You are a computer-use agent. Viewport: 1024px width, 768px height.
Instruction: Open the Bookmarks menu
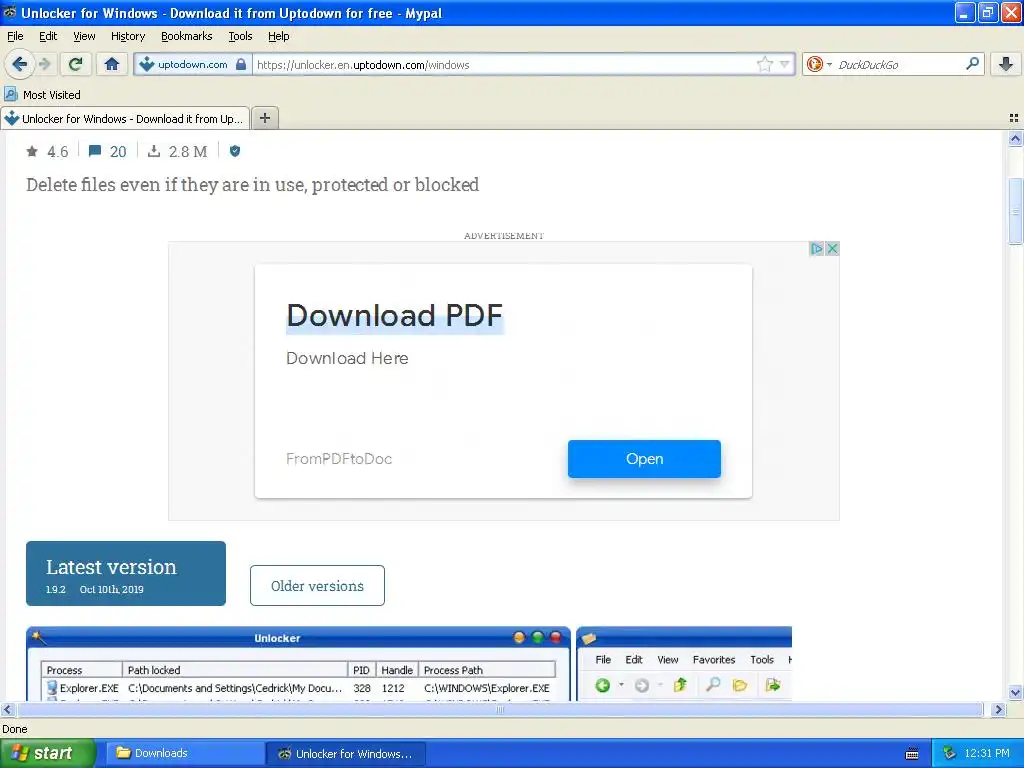[186, 36]
